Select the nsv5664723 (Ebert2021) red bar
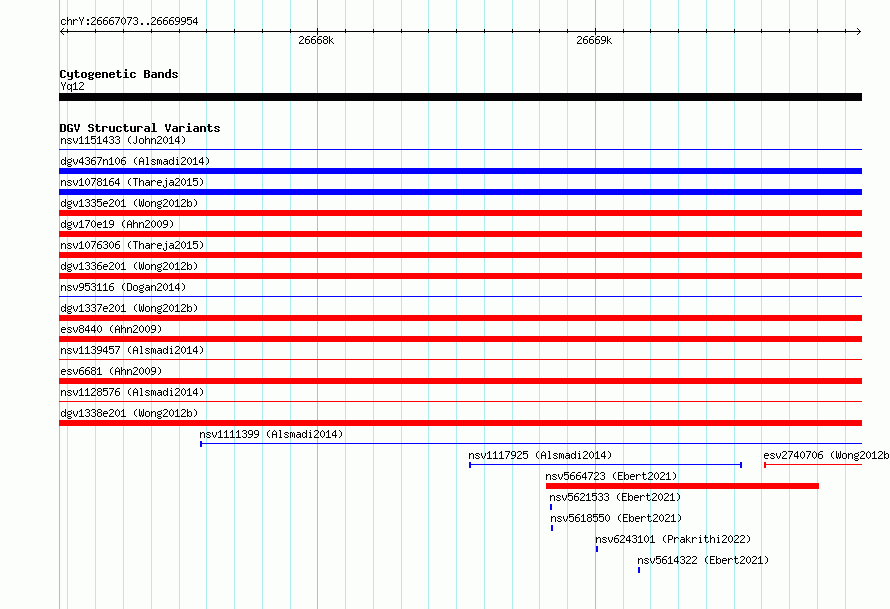The height and width of the screenshot is (609, 890). (x=682, y=486)
